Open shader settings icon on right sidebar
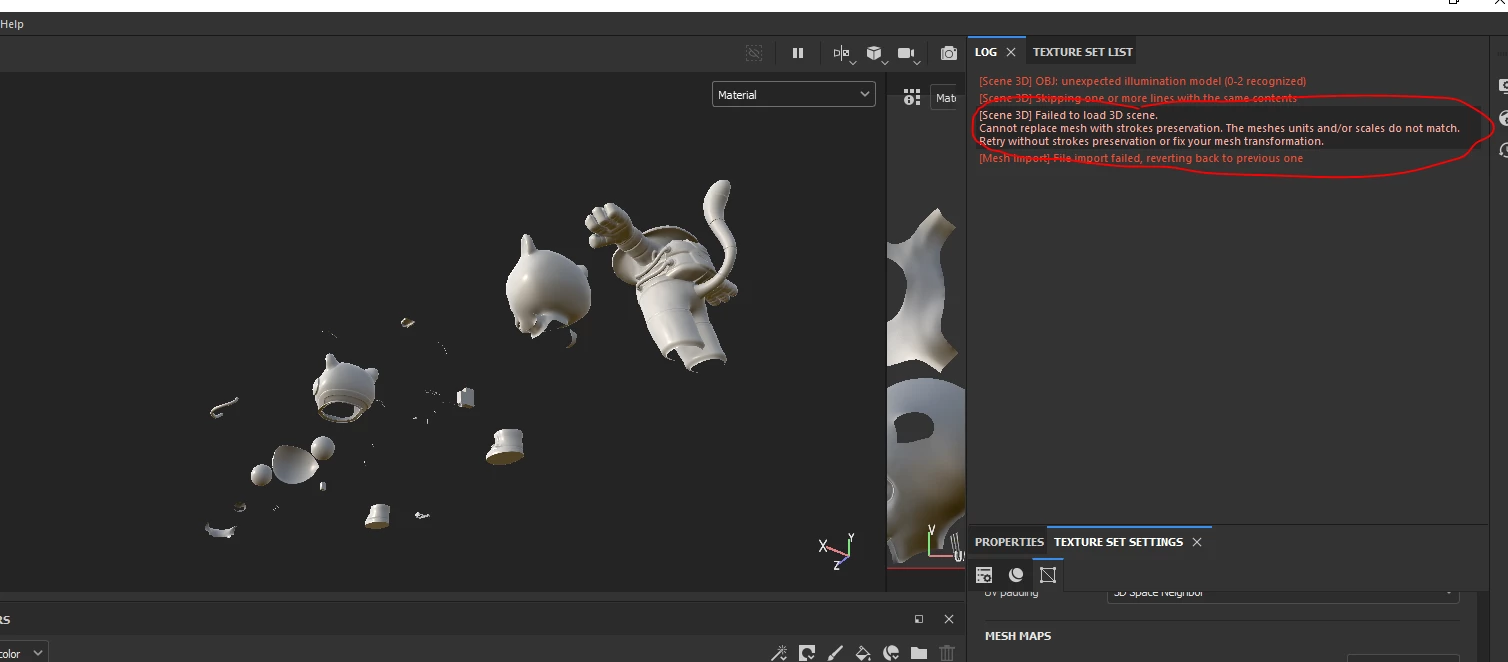 click(1503, 118)
